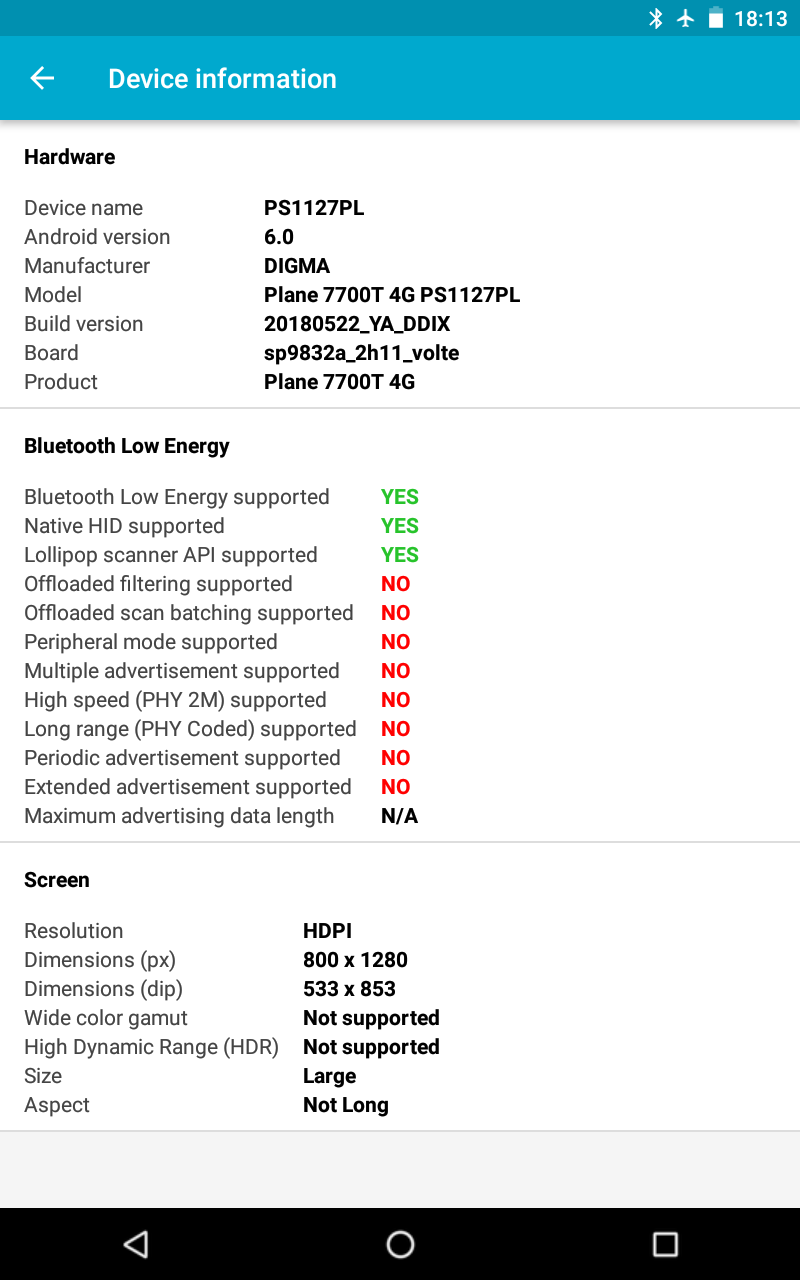This screenshot has height=1280, width=800.
Task: Tap build version 20180522_YA_DDIX
Action: [x=357, y=324]
